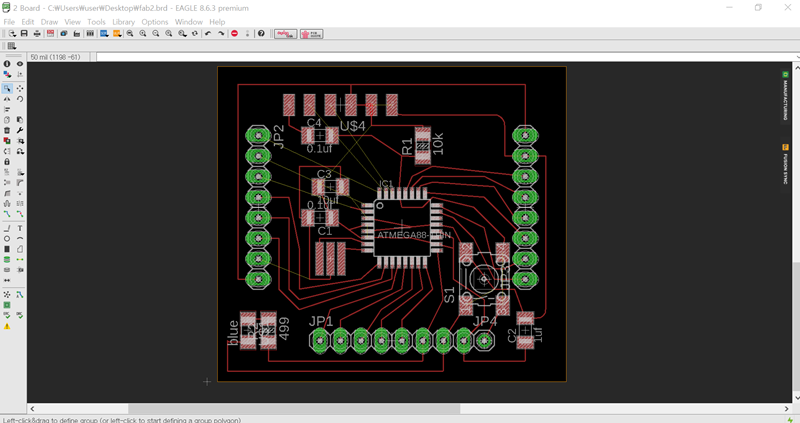Open the Help question mark icon
This screenshot has width=800, height=423.
[261, 34]
